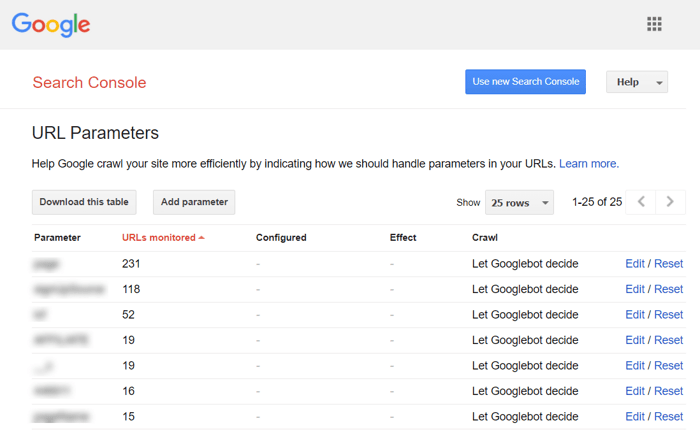Click the Configured column header
Viewport: 700px width, 430px height.
point(281,238)
